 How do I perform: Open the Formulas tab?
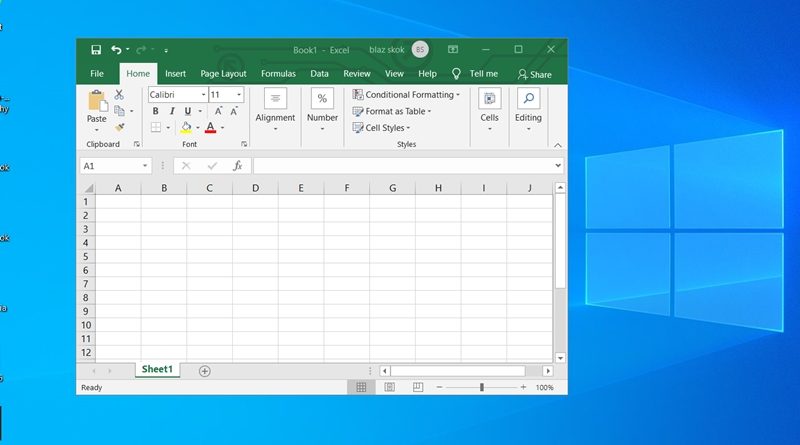click(278, 73)
